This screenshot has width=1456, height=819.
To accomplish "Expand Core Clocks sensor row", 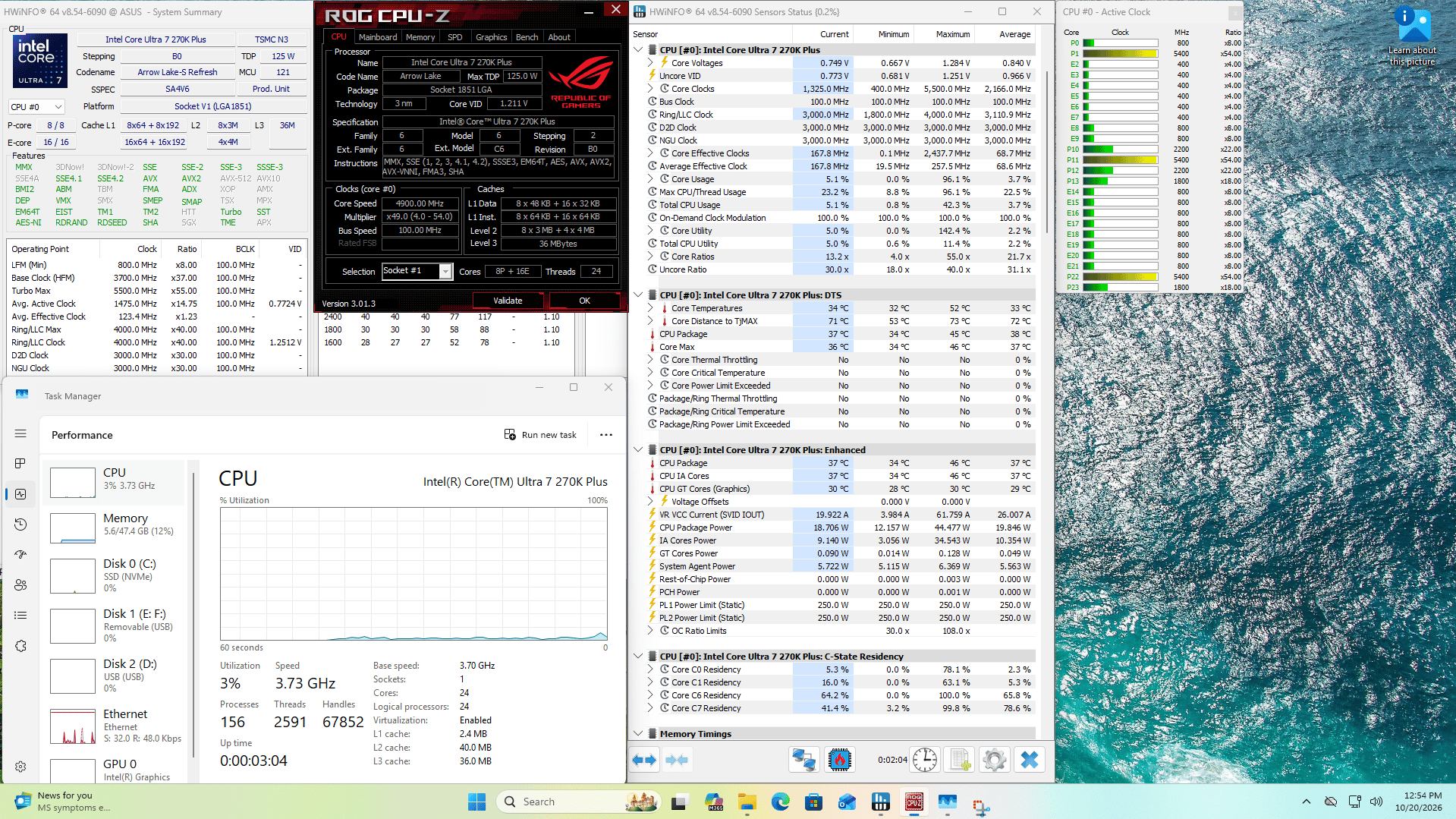I will pos(651,89).
